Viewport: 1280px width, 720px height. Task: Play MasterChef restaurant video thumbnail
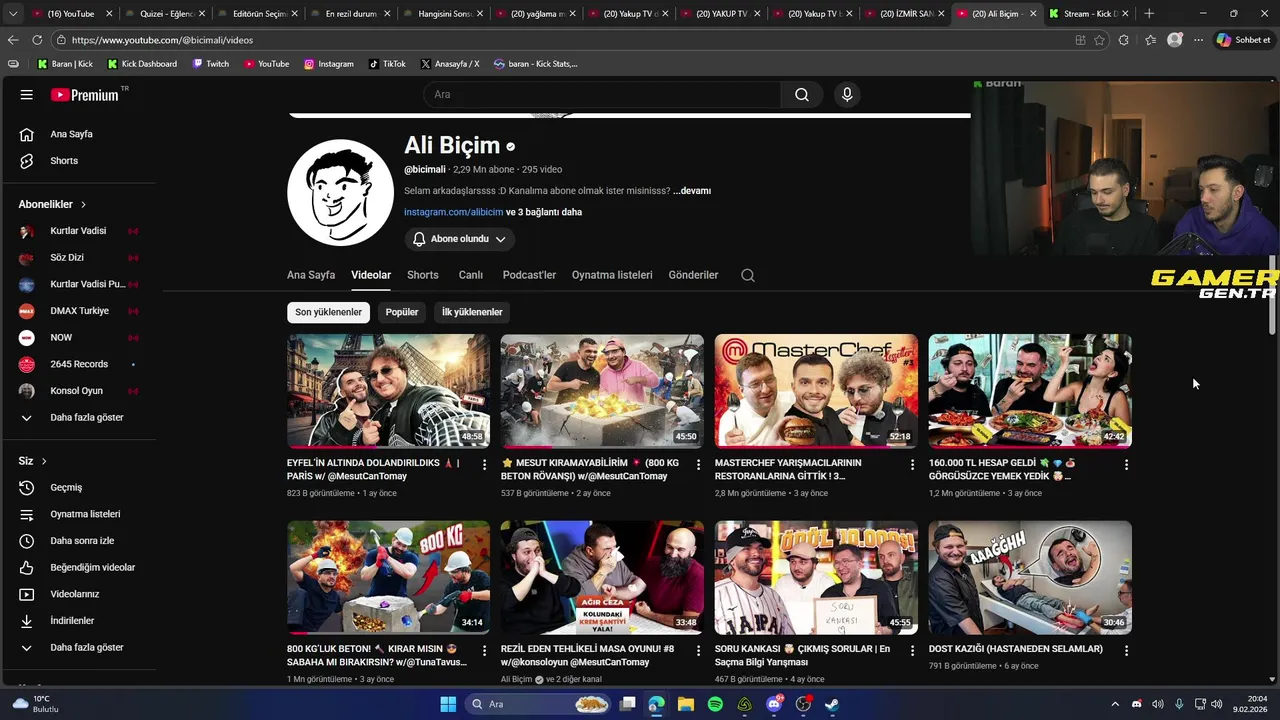point(816,391)
